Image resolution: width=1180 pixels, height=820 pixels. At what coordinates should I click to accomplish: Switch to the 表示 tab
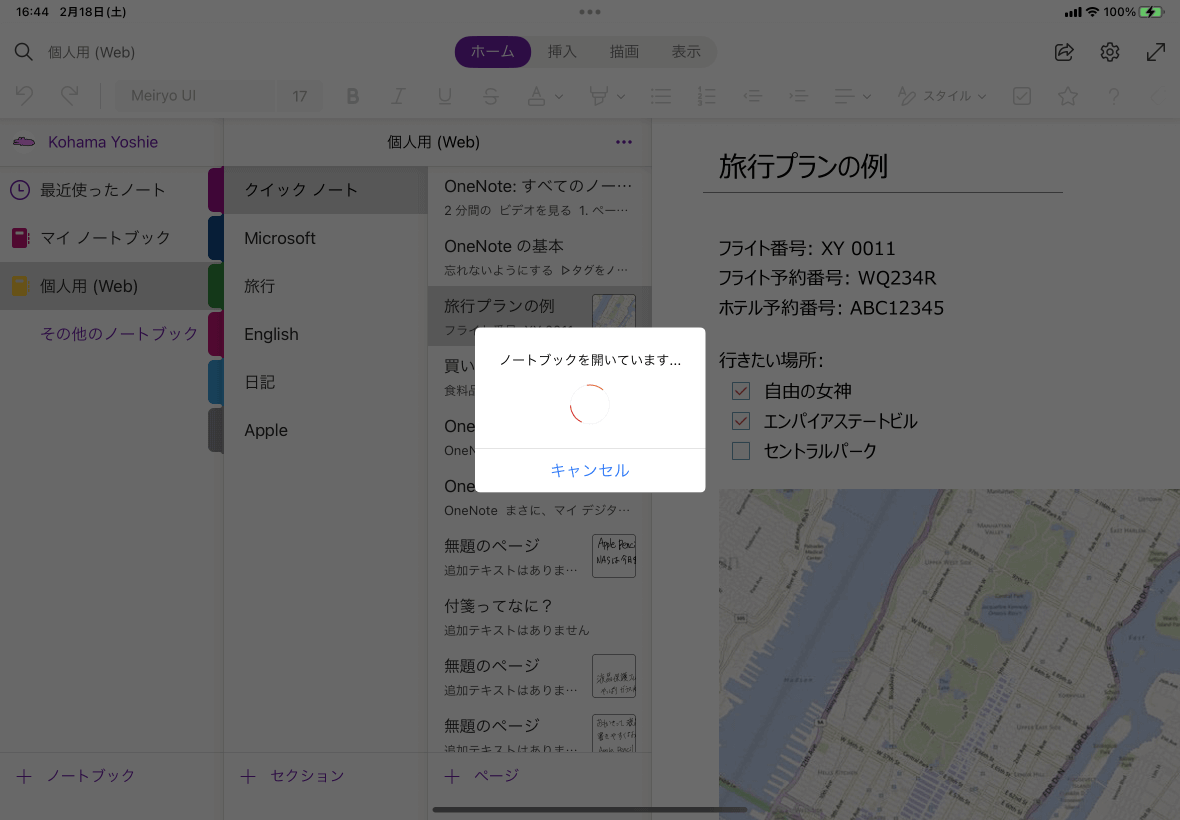pos(686,52)
